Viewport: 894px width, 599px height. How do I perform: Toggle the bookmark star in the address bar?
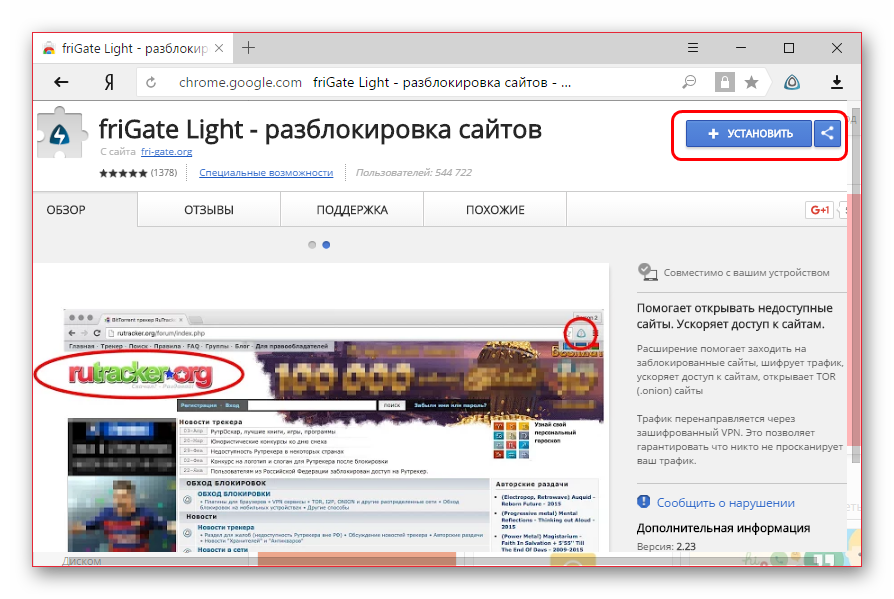tap(753, 82)
